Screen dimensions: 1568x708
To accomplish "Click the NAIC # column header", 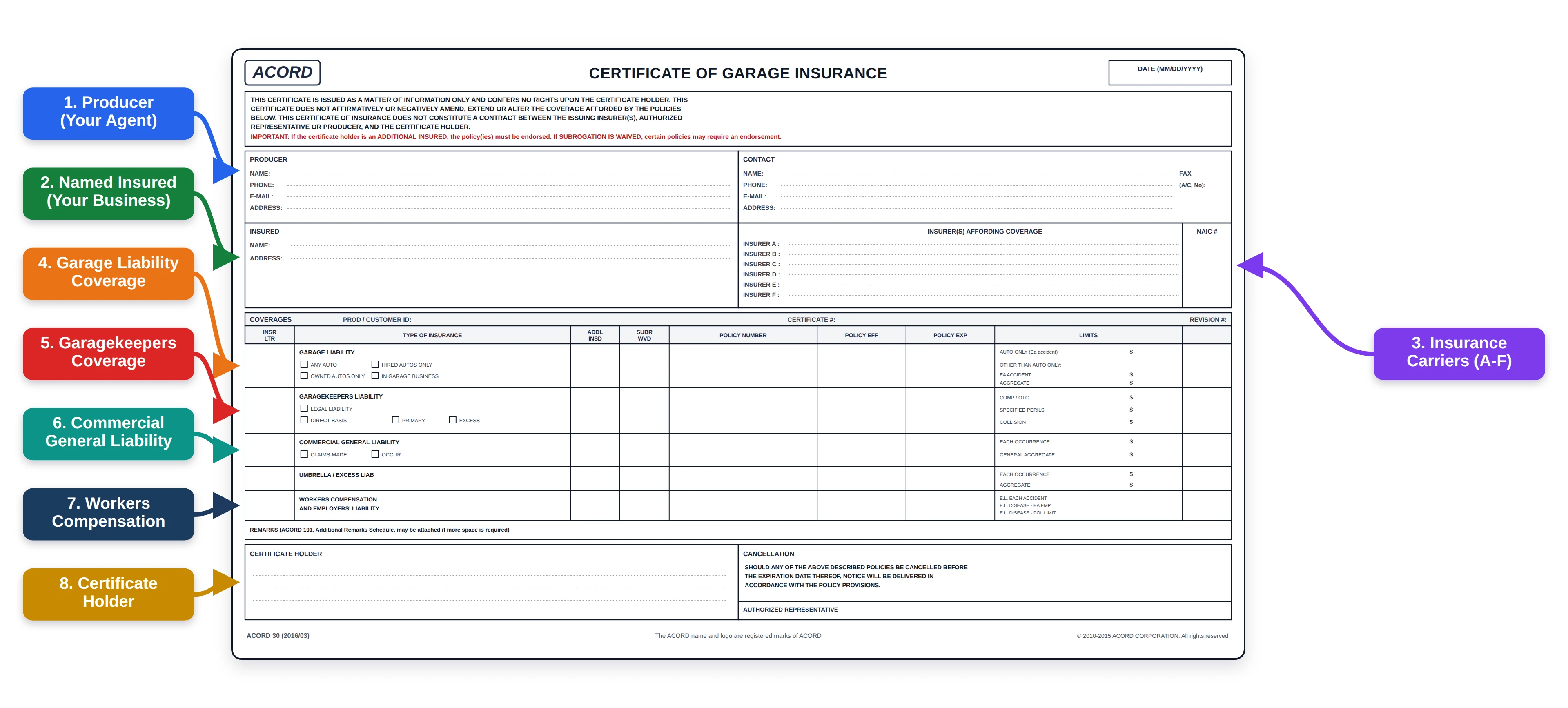I will click(1207, 232).
